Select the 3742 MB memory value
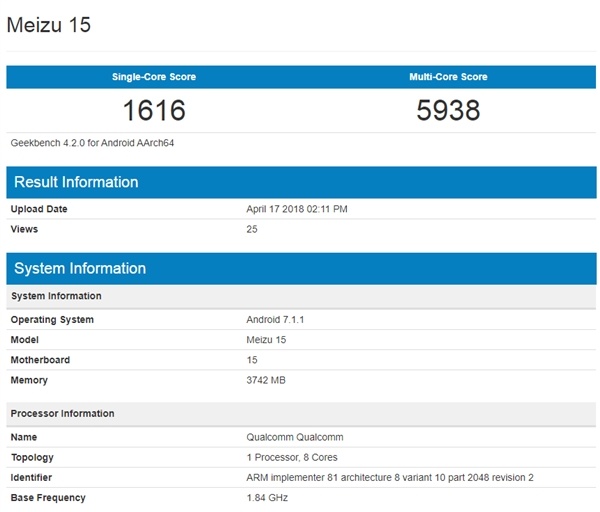Image resolution: width=600 pixels, height=512 pixels. coord(266,380)
